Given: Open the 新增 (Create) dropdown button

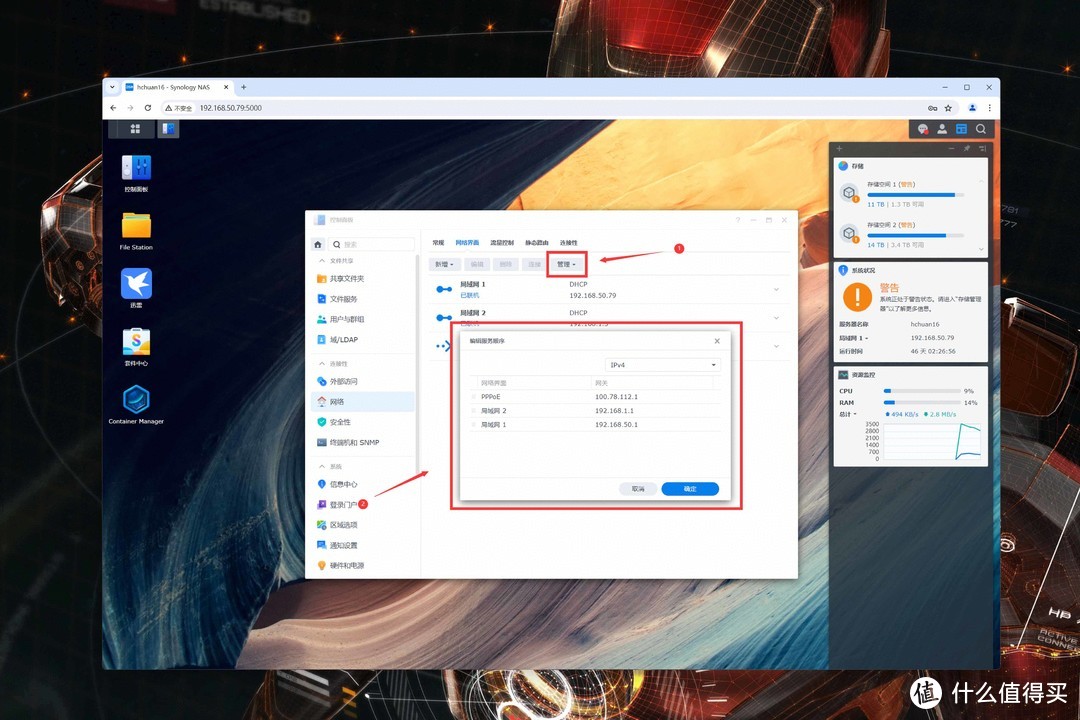Looking at the screenshot, I should [444, 264].
